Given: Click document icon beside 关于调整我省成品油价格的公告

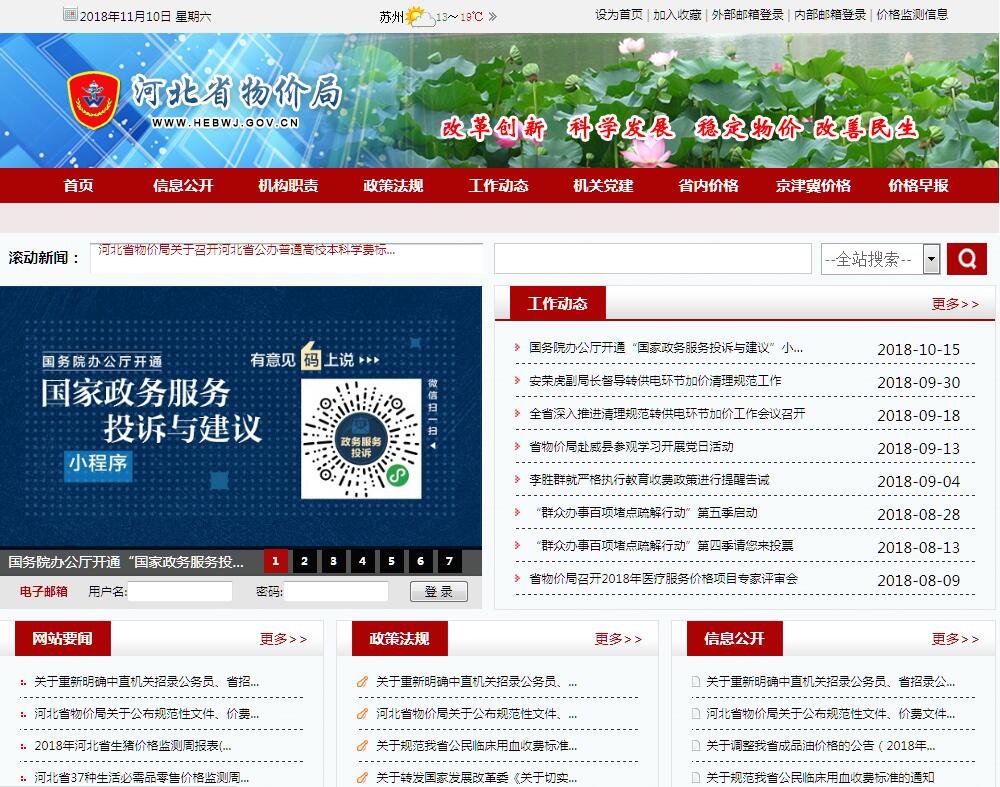Looking at the screenshot, I should [696, 746].
